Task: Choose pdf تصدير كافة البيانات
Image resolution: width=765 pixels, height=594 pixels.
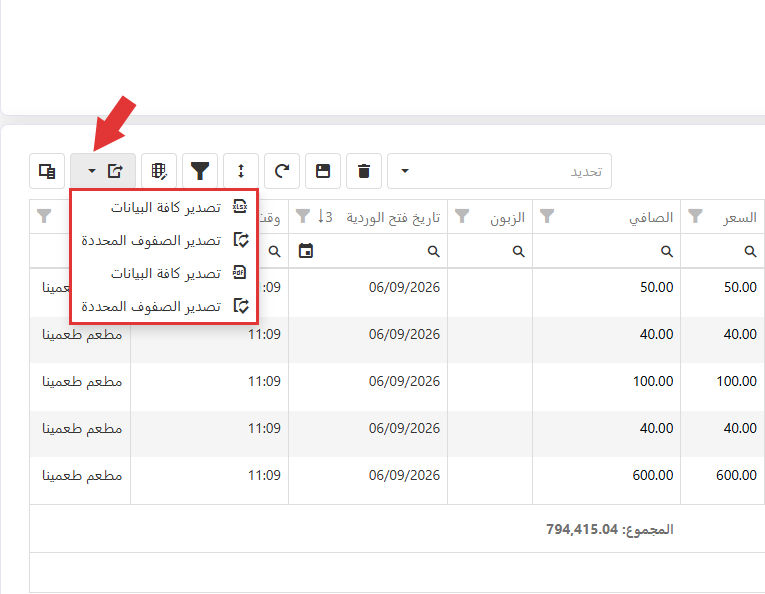Action: point(164,273)
